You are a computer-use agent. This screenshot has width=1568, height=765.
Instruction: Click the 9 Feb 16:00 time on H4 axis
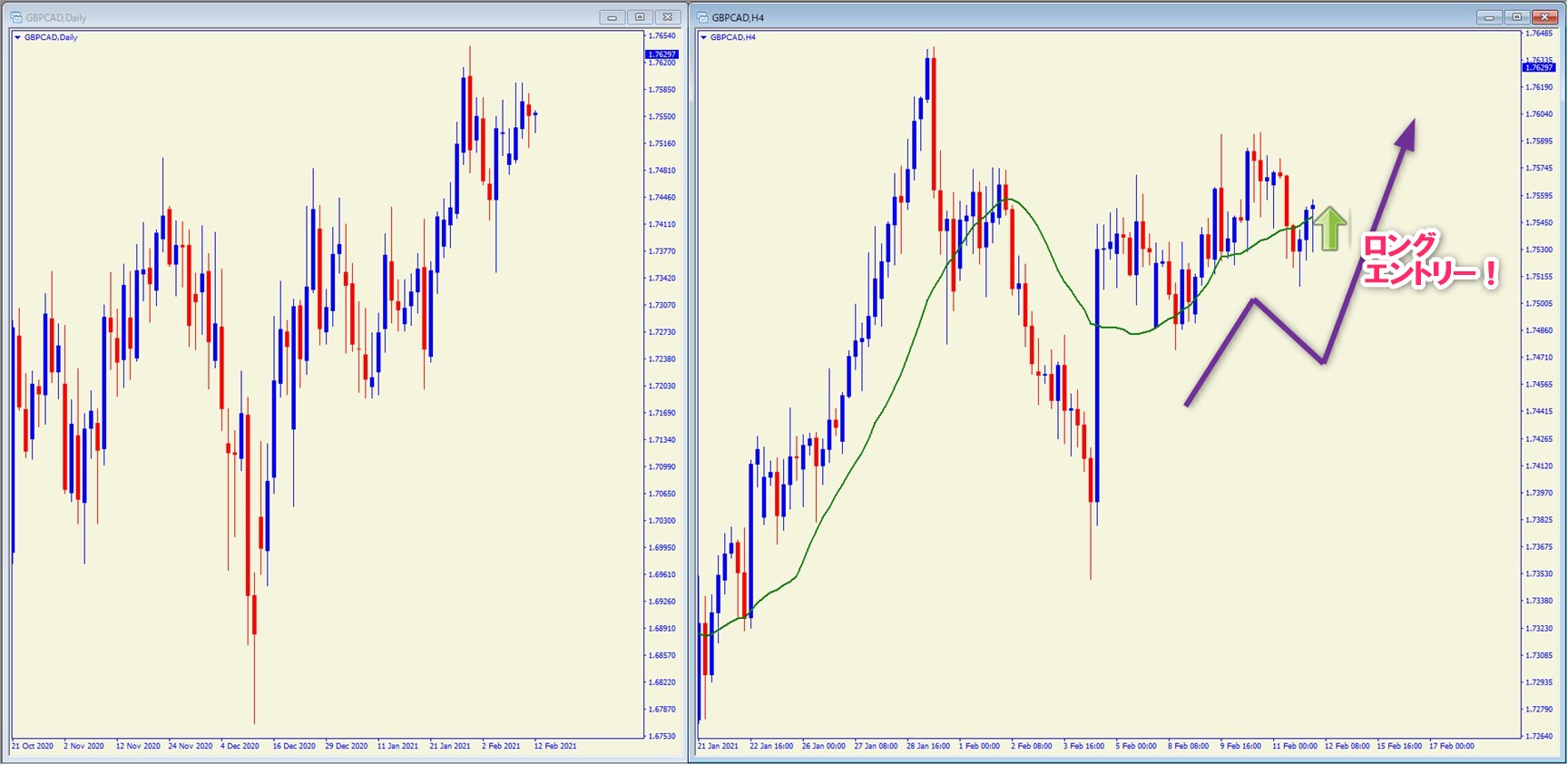tap(1240, 746)
